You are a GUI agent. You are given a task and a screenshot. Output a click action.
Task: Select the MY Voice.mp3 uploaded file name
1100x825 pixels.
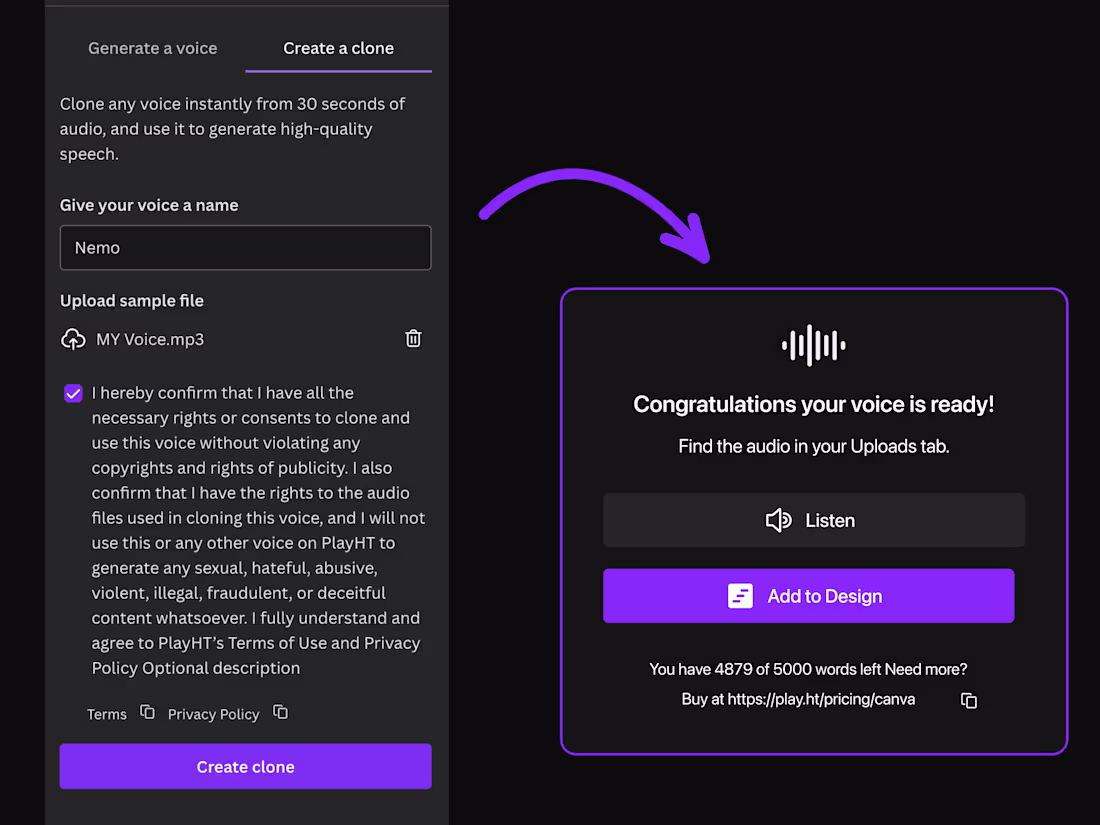pyautogui.click(x=150, y=340)
